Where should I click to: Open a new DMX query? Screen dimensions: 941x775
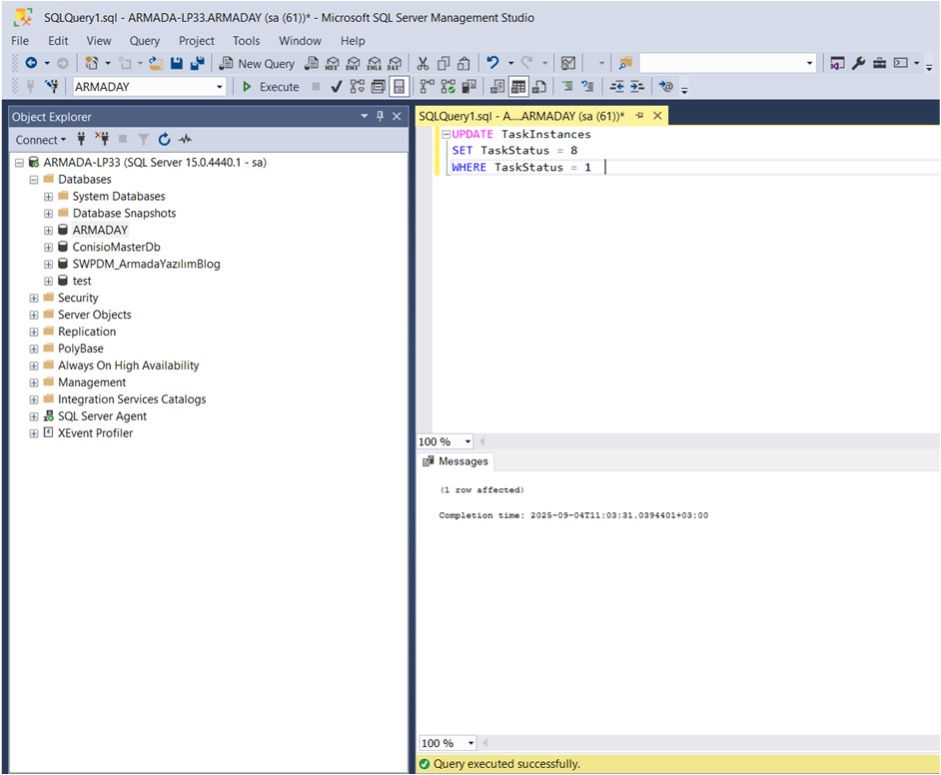coord(353,63)
